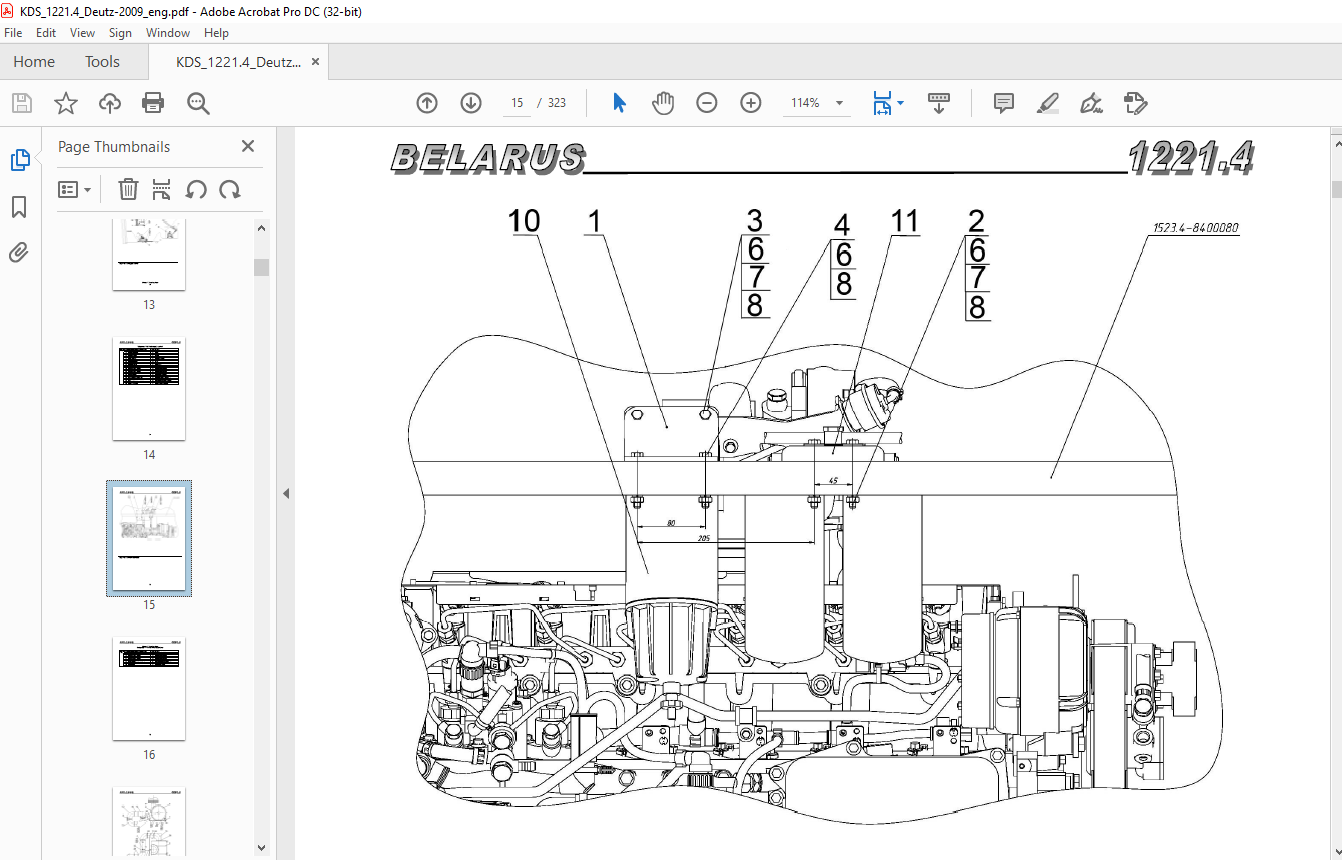Click the upload to cloud icon

[109, 103]
